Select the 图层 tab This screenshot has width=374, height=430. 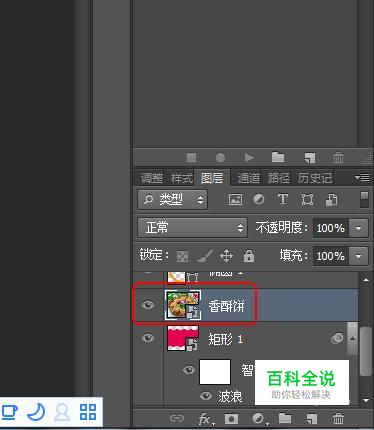click(x=212, y=178)
